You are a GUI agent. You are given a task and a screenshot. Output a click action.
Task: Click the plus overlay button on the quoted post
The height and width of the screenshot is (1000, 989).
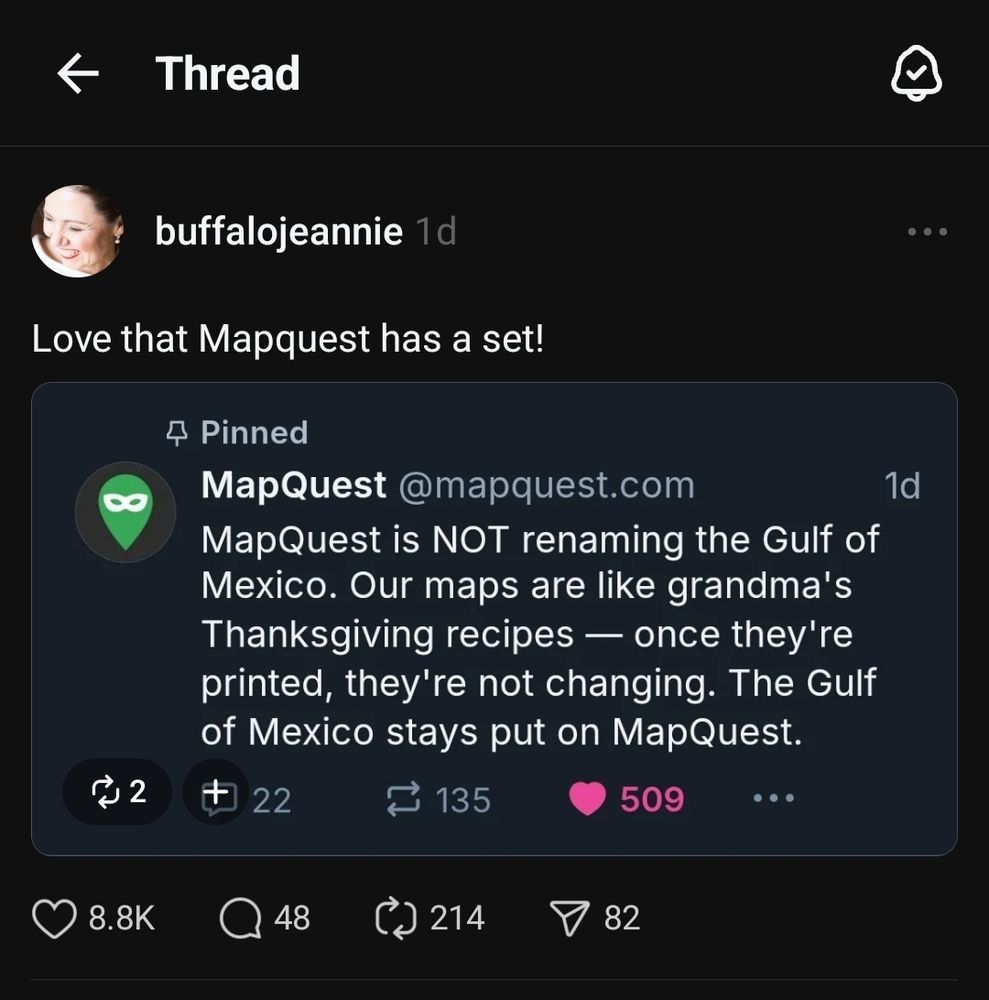tap(216, 791)
